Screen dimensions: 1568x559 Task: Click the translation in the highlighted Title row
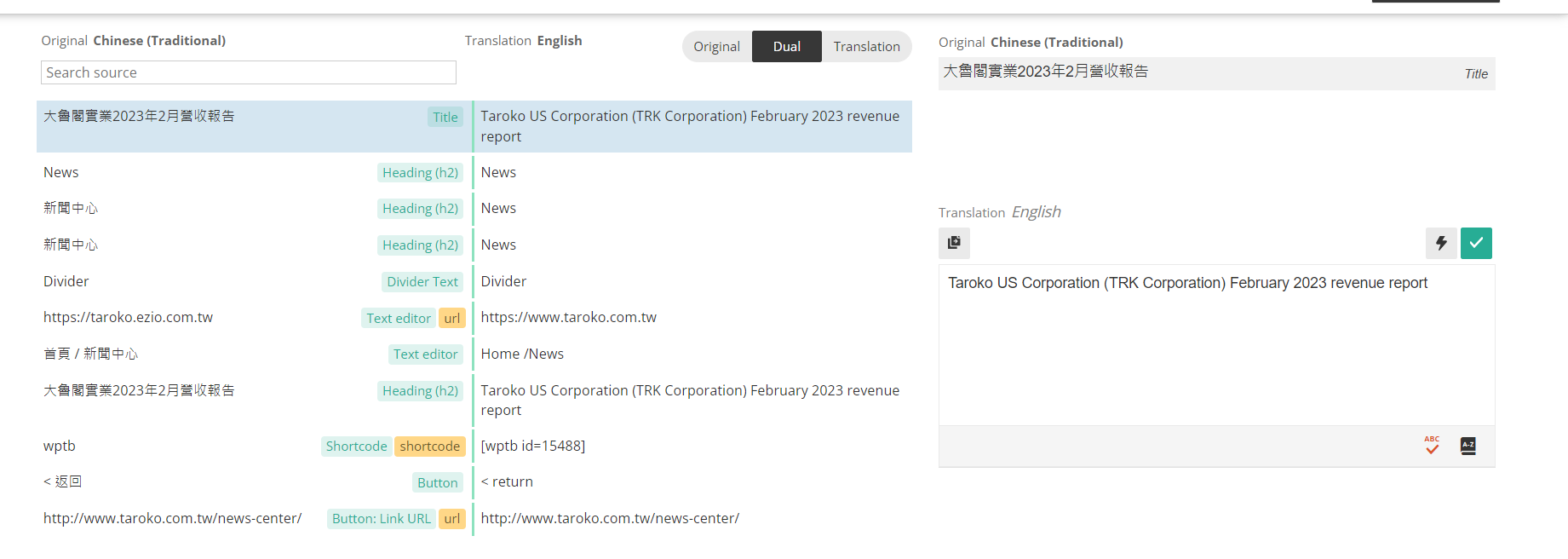pyautogui.click(x=690, y=126)
